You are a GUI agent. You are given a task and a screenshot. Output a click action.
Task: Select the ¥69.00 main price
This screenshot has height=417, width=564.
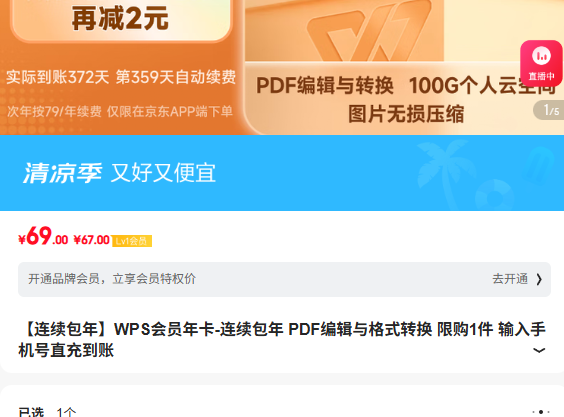click(43, 237)
